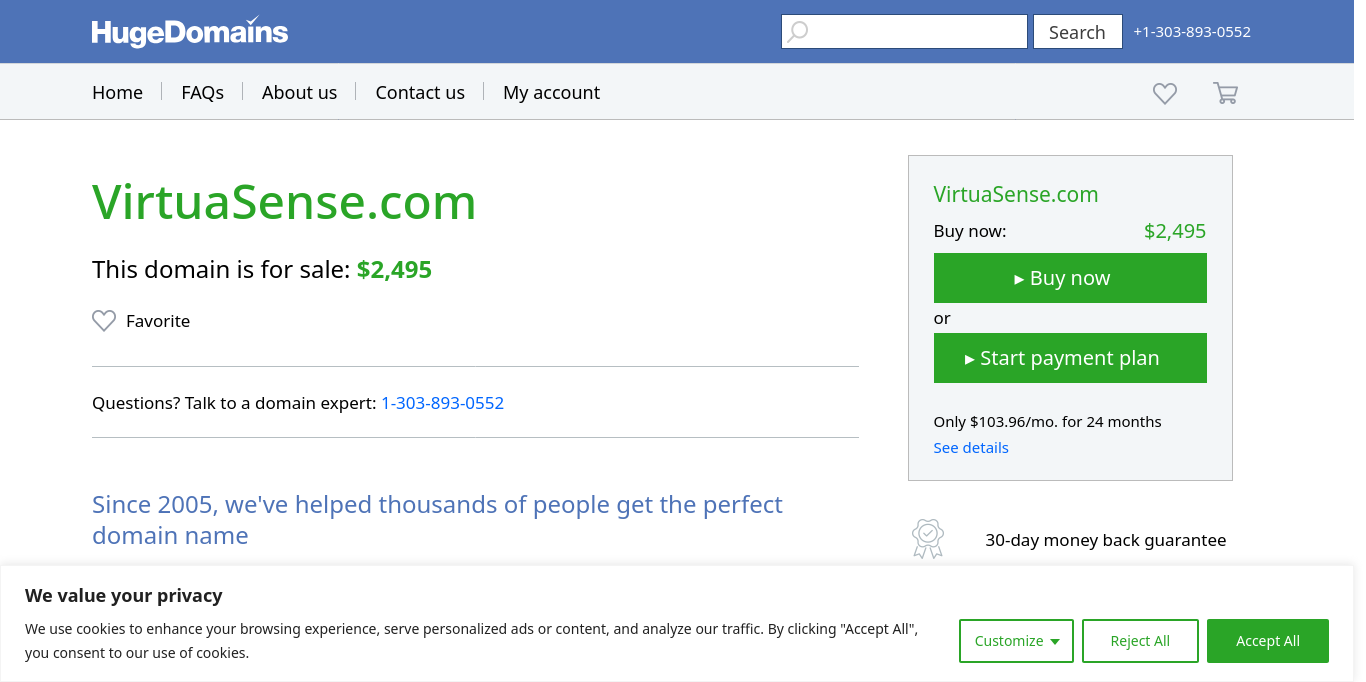The width and height of the screenshot is (1366, 682).
Task: Start payment plan for the domain
Action: tap(1070, 358)
